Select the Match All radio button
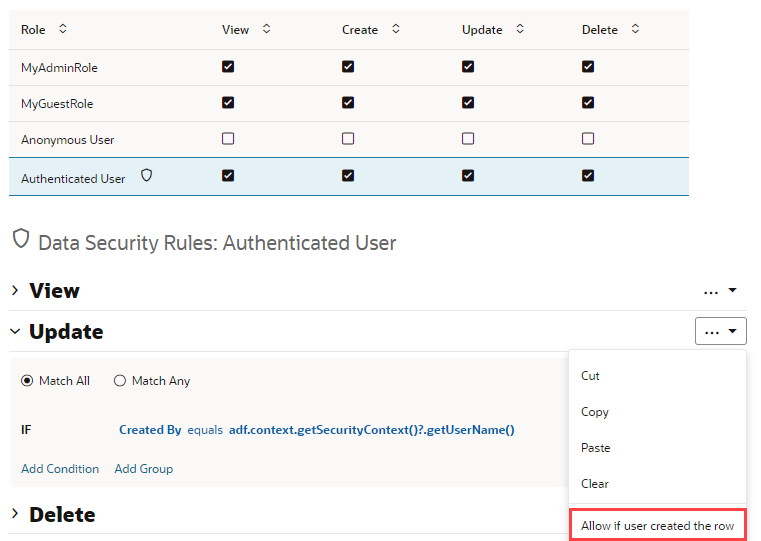The image size is (761, 541). click(x=27, y=381)
